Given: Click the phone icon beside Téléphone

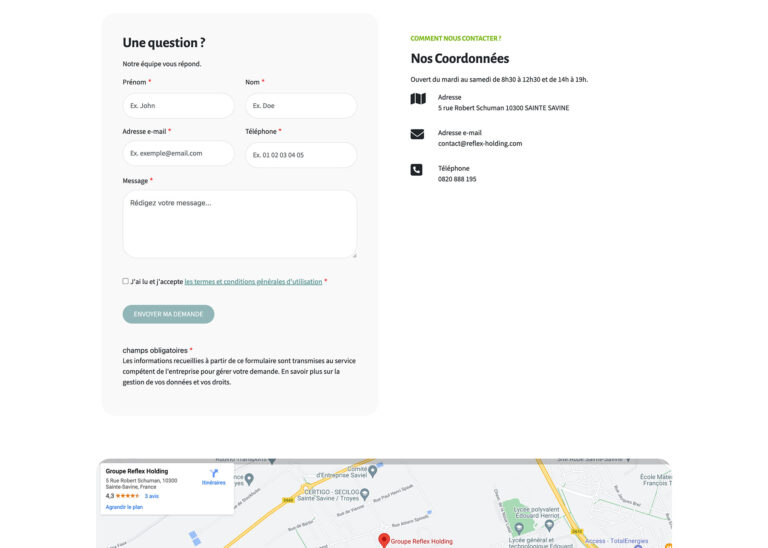Looking at the screenshot, I should 417,170.
